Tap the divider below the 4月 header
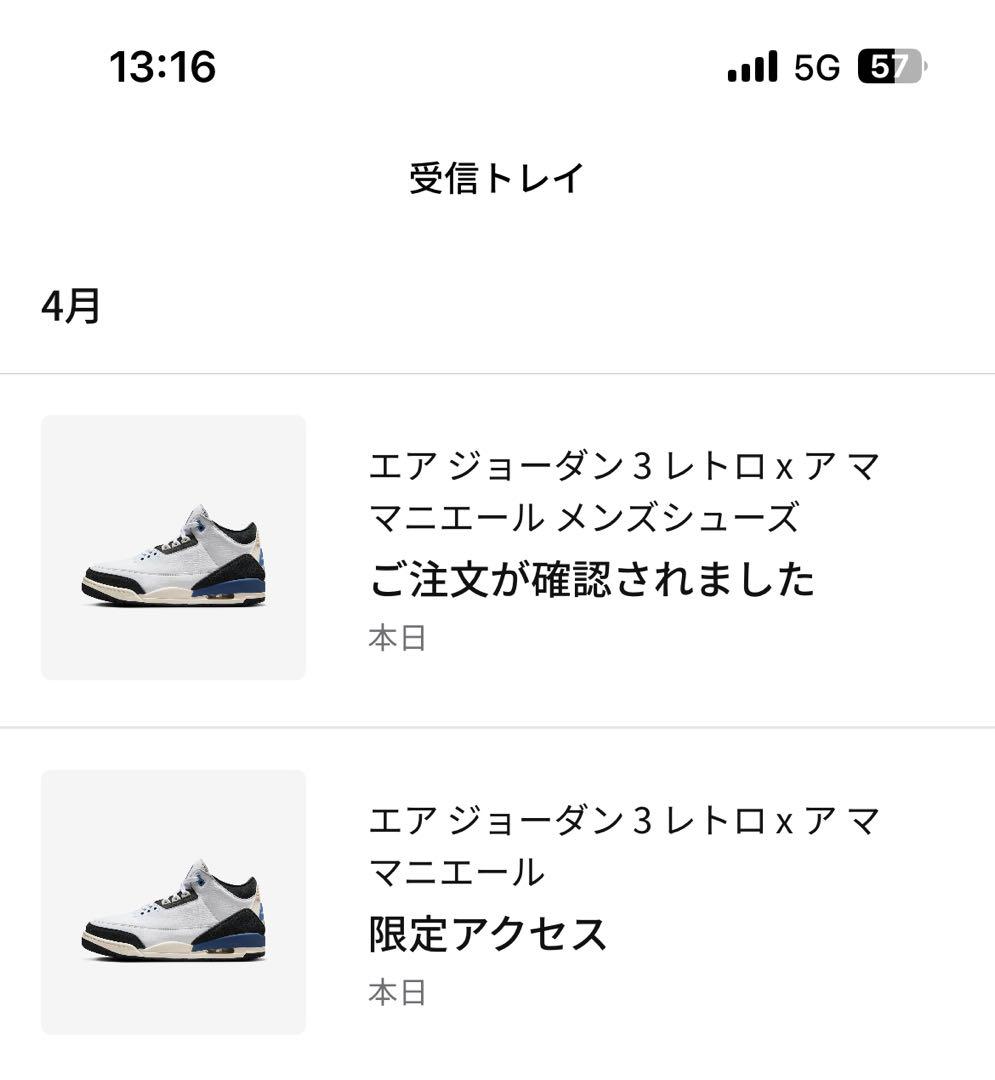This screenshot has height=1080, width=995. 497,374
